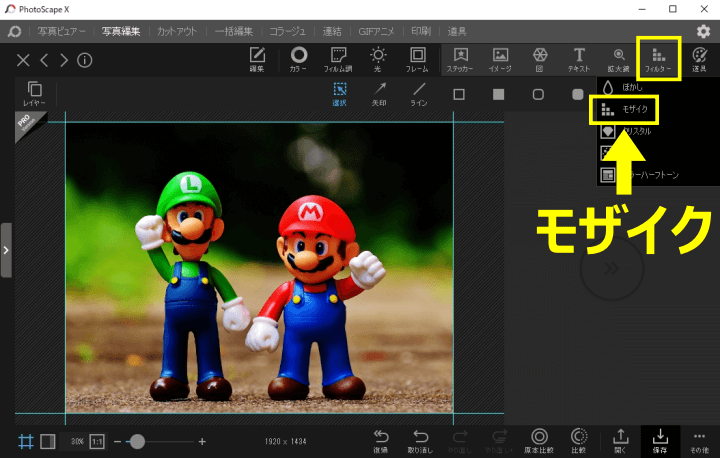Choose クリスタル from filter menu

coord(627,131)
